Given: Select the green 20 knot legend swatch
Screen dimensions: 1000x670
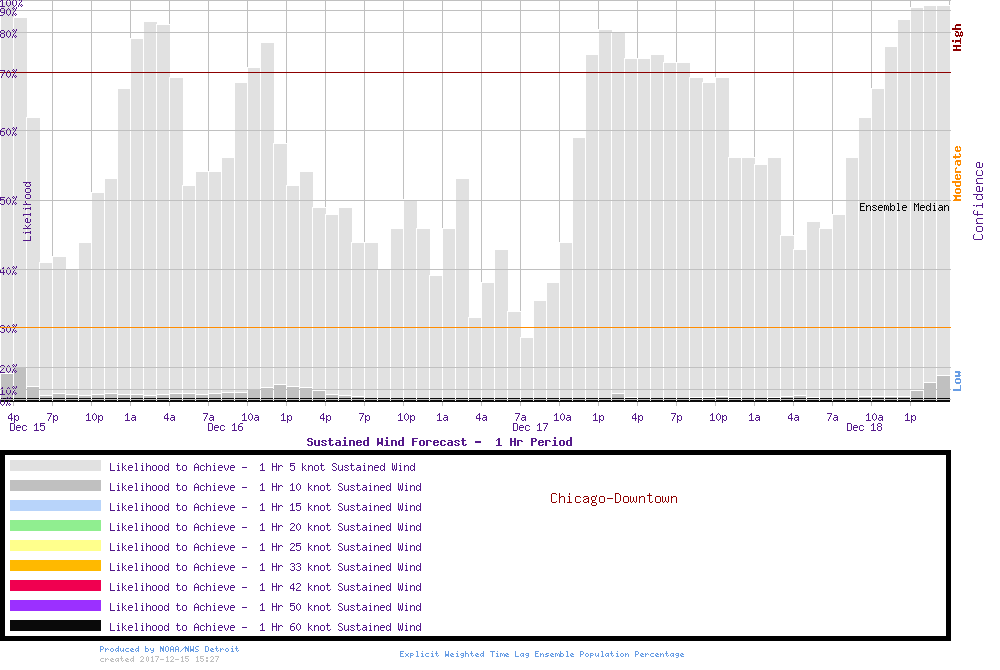Looking at the screenshot, I should 55,526.
